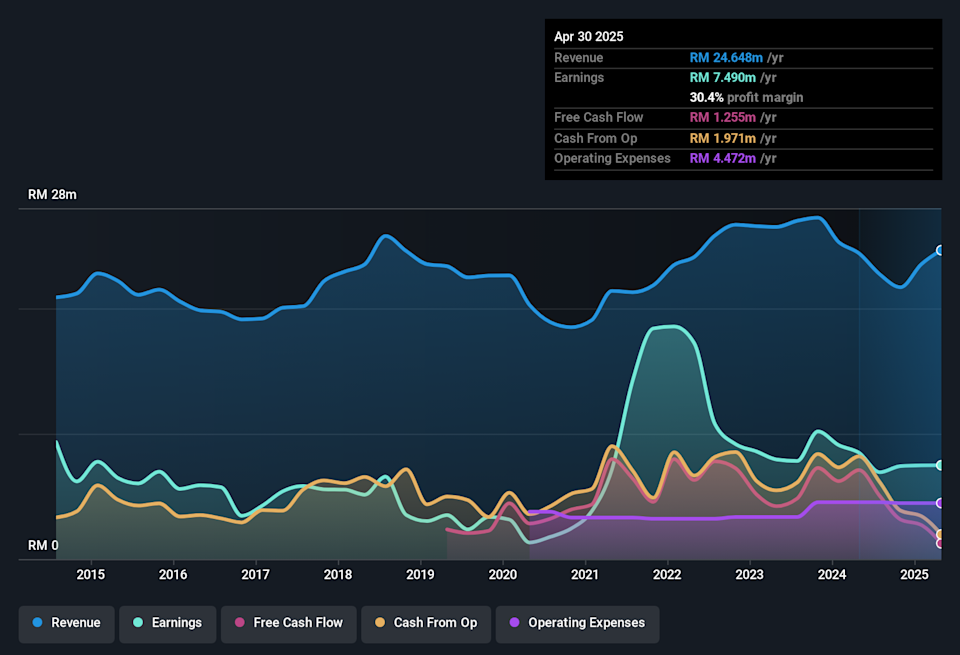Image resolution: width=960 pixels, height=655 pixels.
Task: Select the 2018 x-axis year label
Action: pos(338,574)
